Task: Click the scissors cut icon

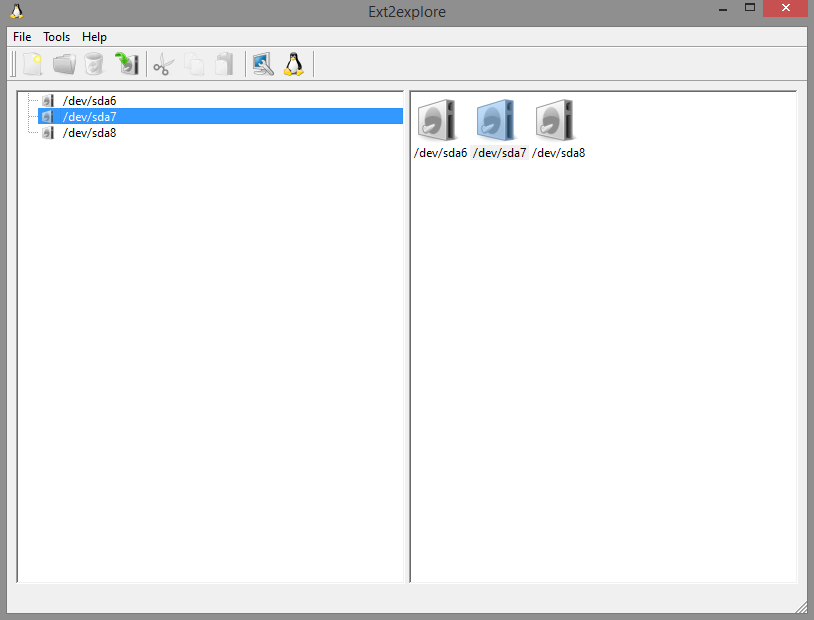Action: (x=164, y=64)
